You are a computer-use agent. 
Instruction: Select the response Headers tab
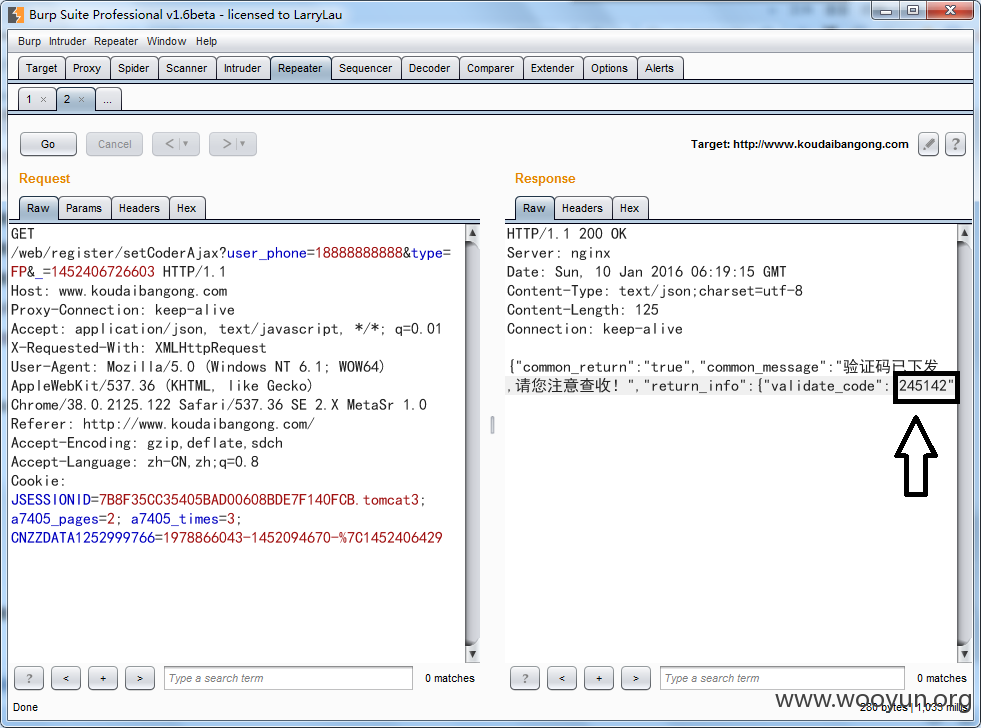tap(582, 208)
